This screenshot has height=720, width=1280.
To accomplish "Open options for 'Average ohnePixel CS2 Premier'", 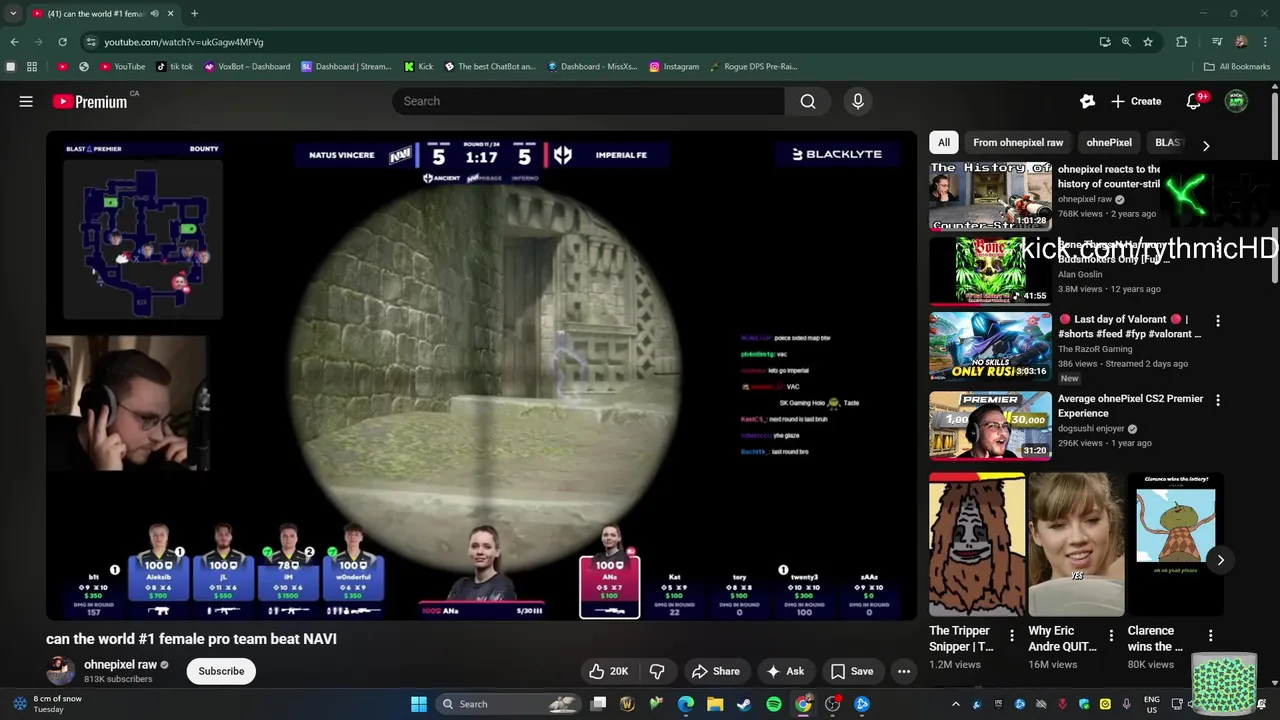I will coord(1218,400).
